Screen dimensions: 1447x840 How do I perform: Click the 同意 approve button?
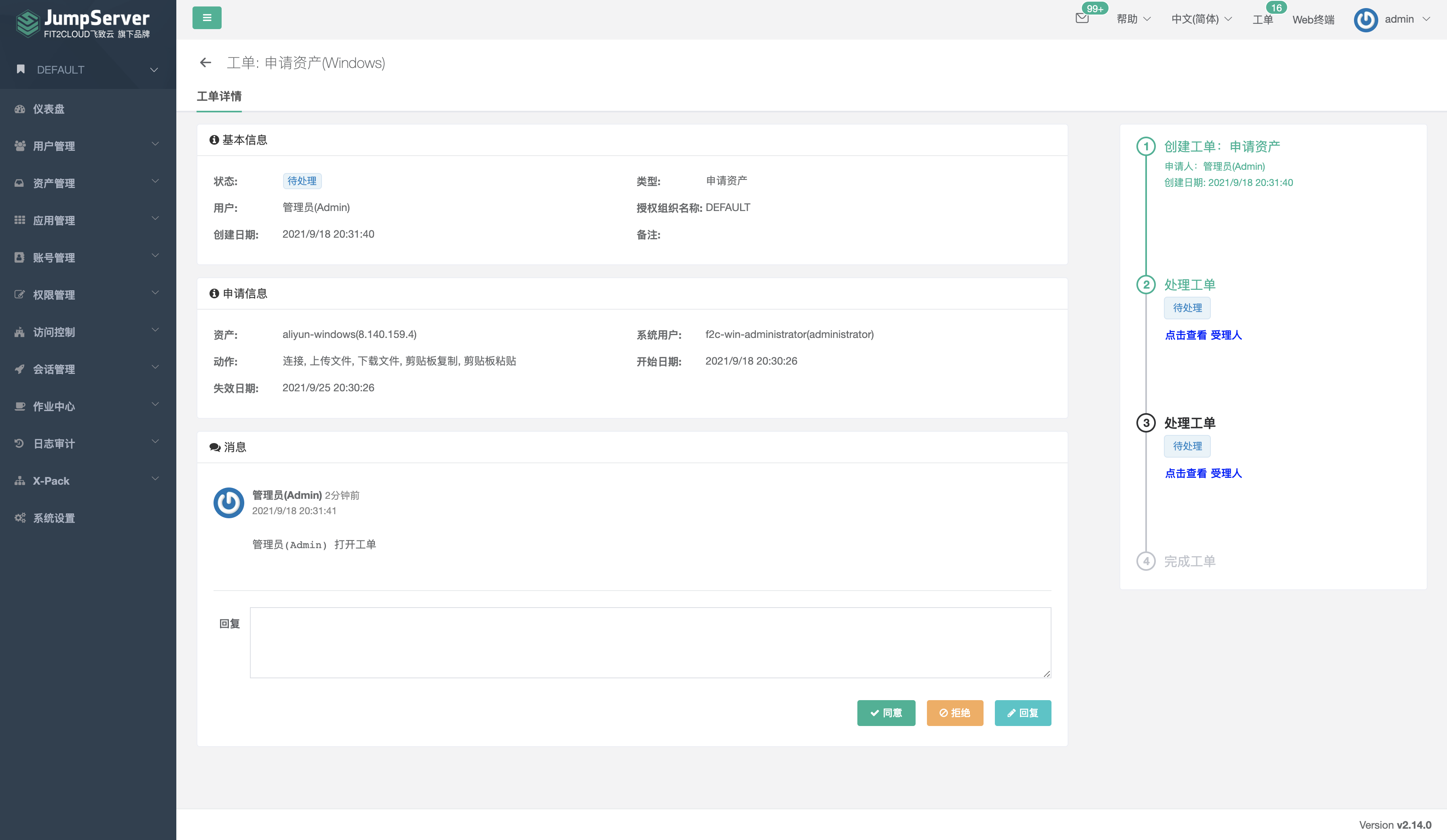point(884,712)
